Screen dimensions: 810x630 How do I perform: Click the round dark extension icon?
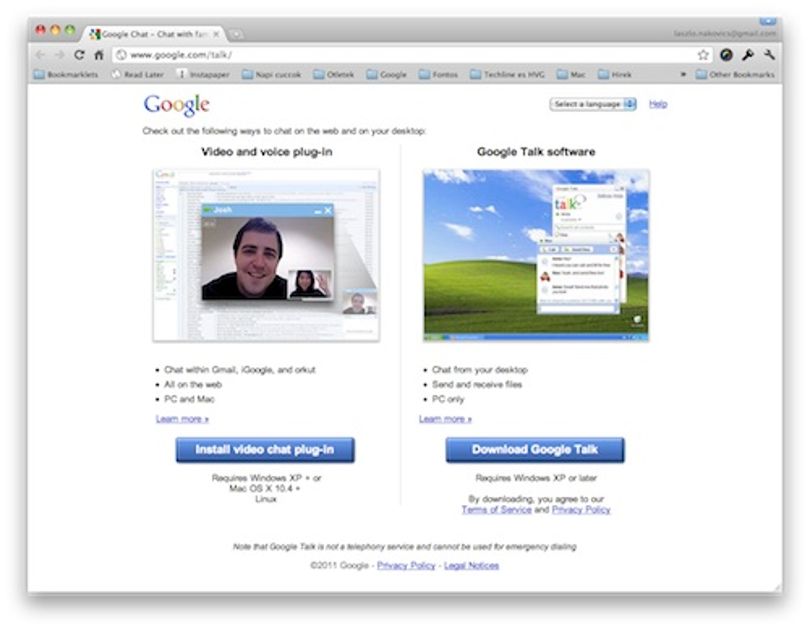click(726, 55)
